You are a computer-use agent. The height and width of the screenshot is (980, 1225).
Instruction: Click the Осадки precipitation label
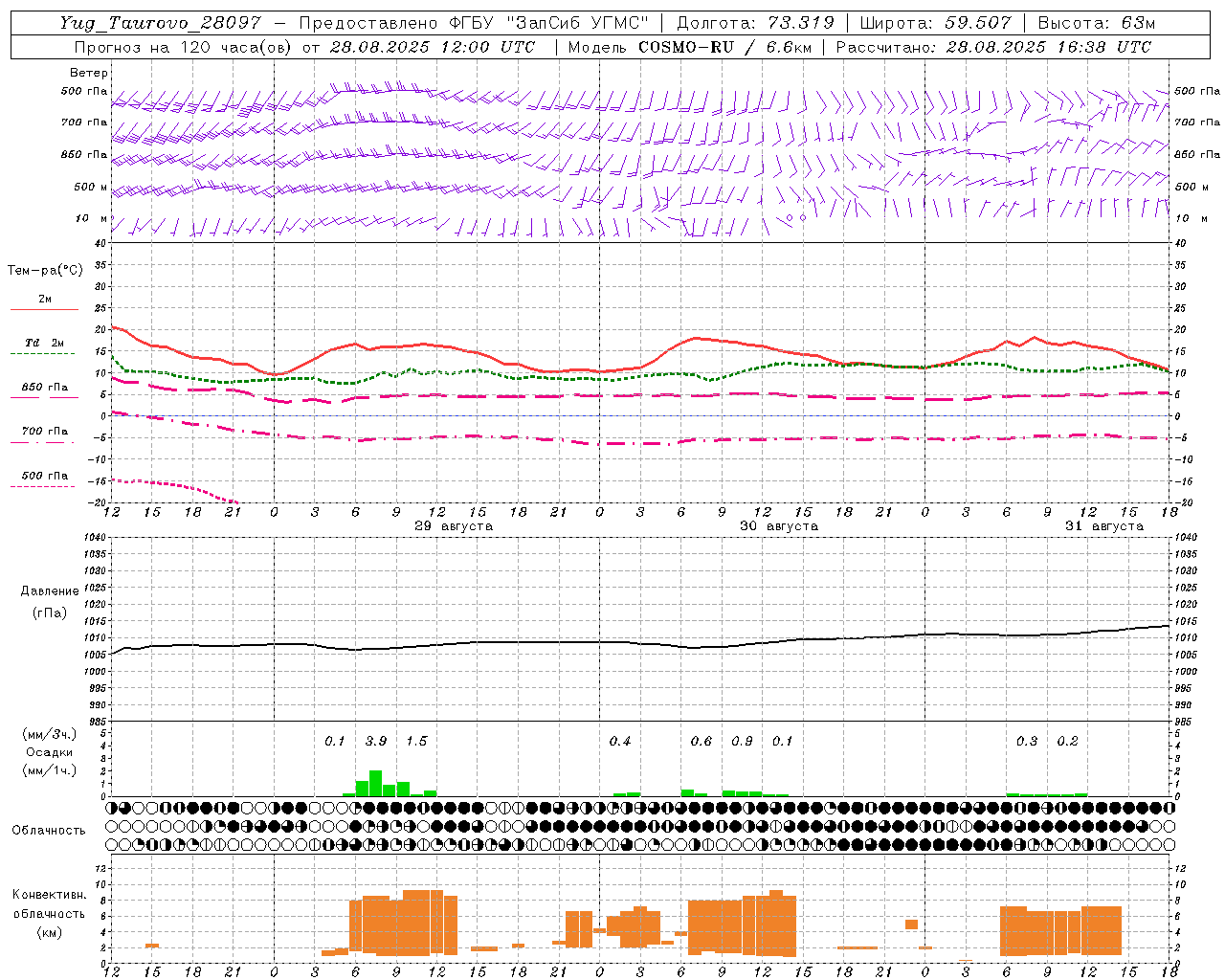coord(50,752)
